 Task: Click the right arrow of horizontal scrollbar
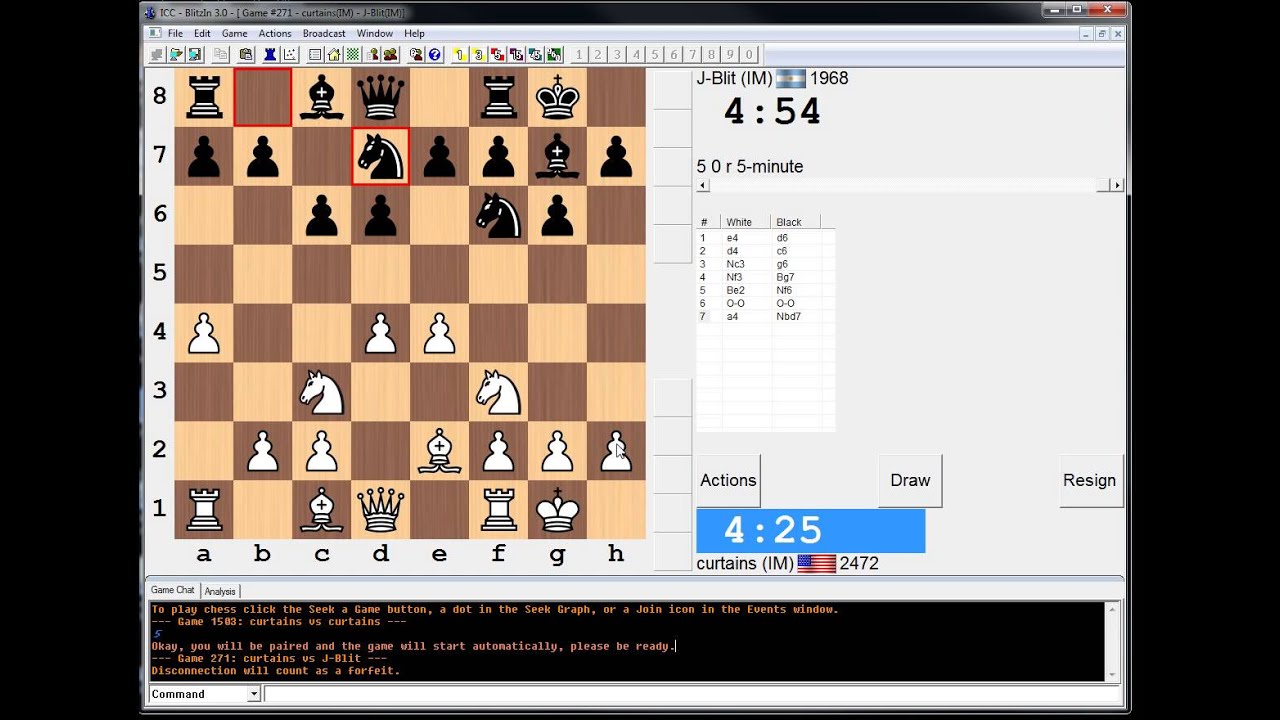tap(1117, 185)
